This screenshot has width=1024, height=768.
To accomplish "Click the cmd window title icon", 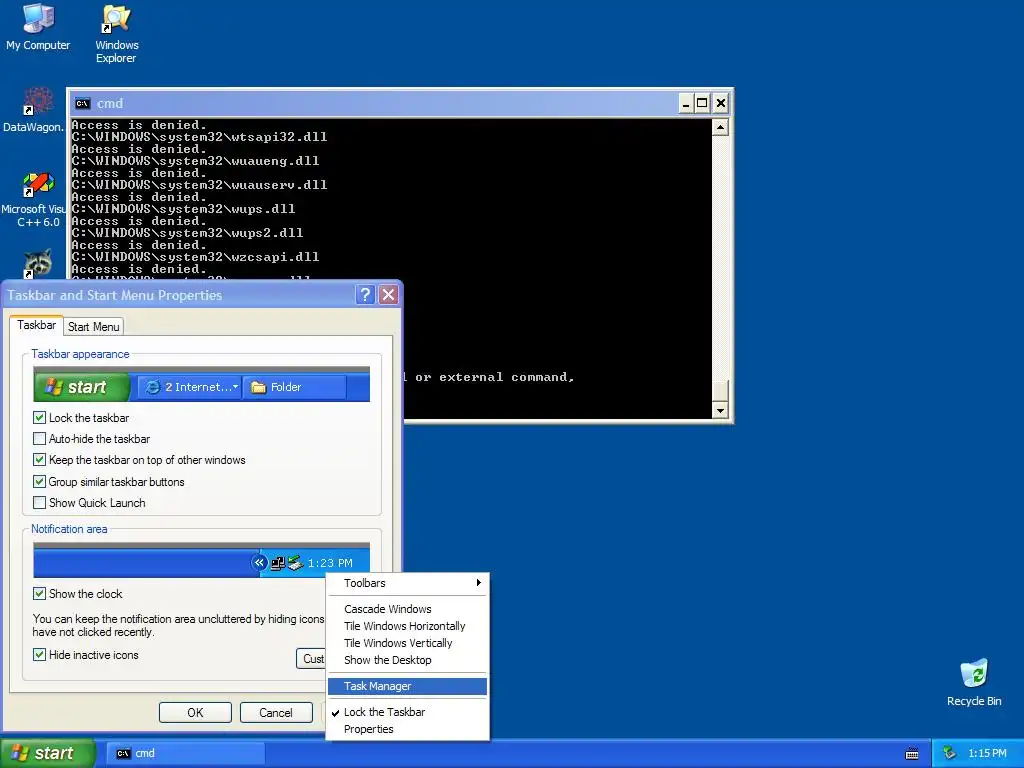I will click(x=83, y=103).
